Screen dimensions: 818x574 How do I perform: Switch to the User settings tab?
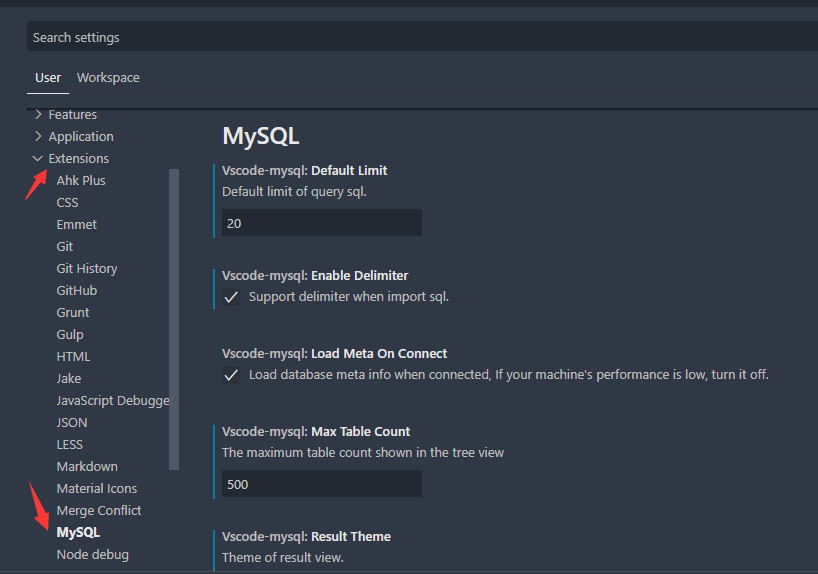click(48, 78)
